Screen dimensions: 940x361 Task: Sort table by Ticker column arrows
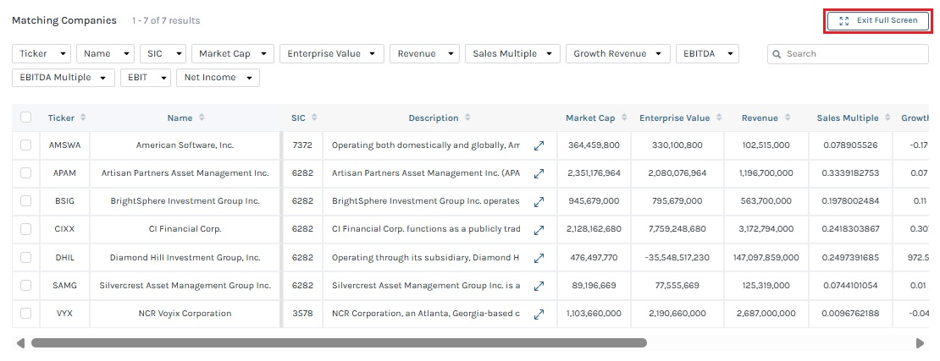coord(83,118)
